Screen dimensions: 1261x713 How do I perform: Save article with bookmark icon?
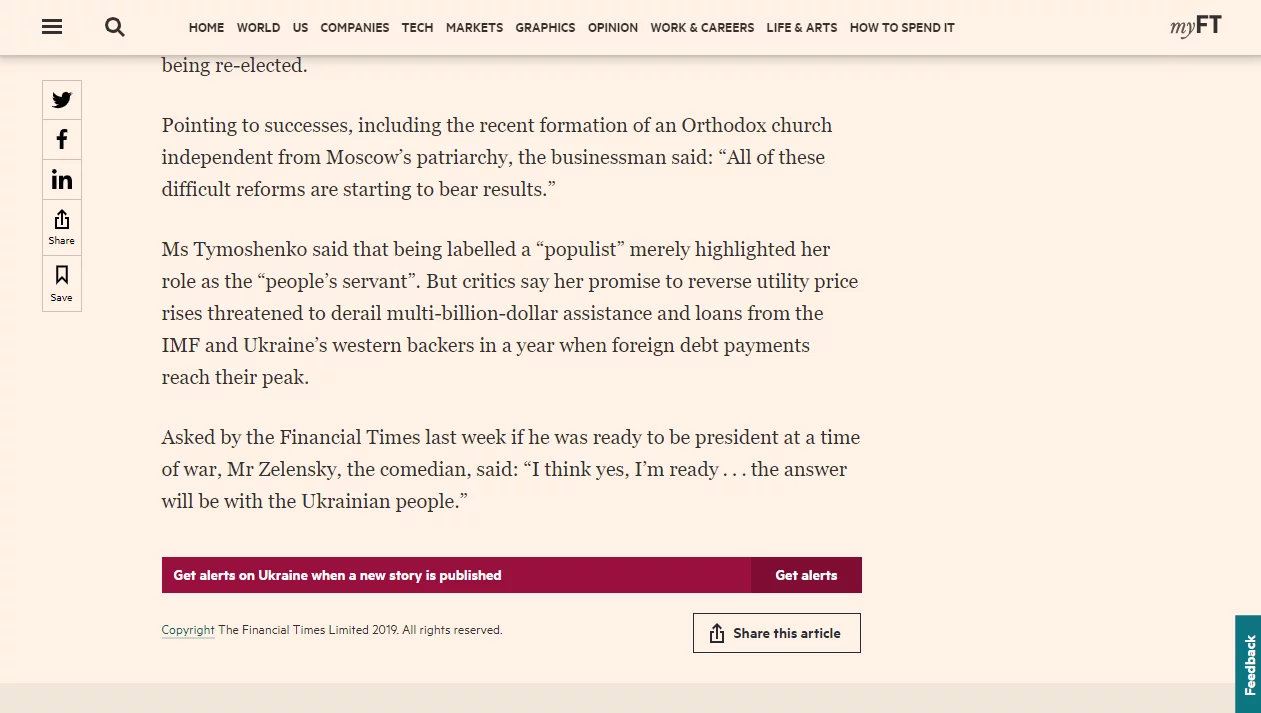[x=62, y=283]
